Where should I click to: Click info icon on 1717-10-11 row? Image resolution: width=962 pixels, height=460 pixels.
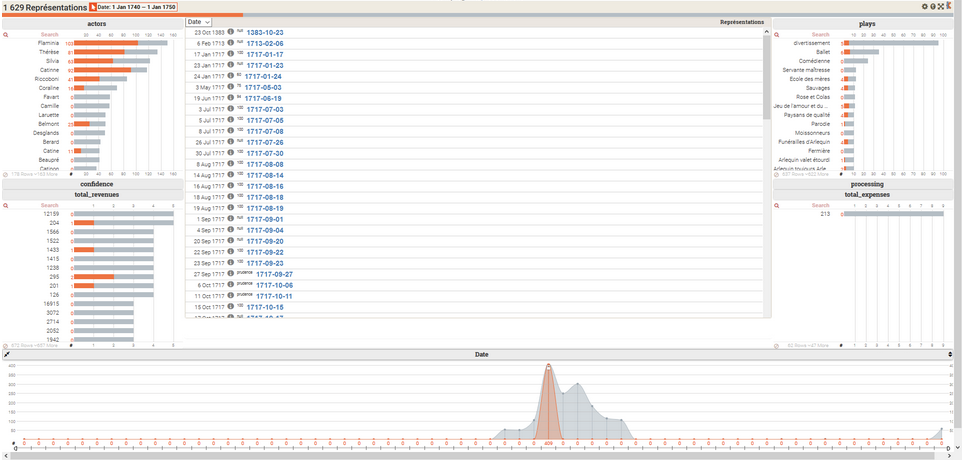(231, 296)
